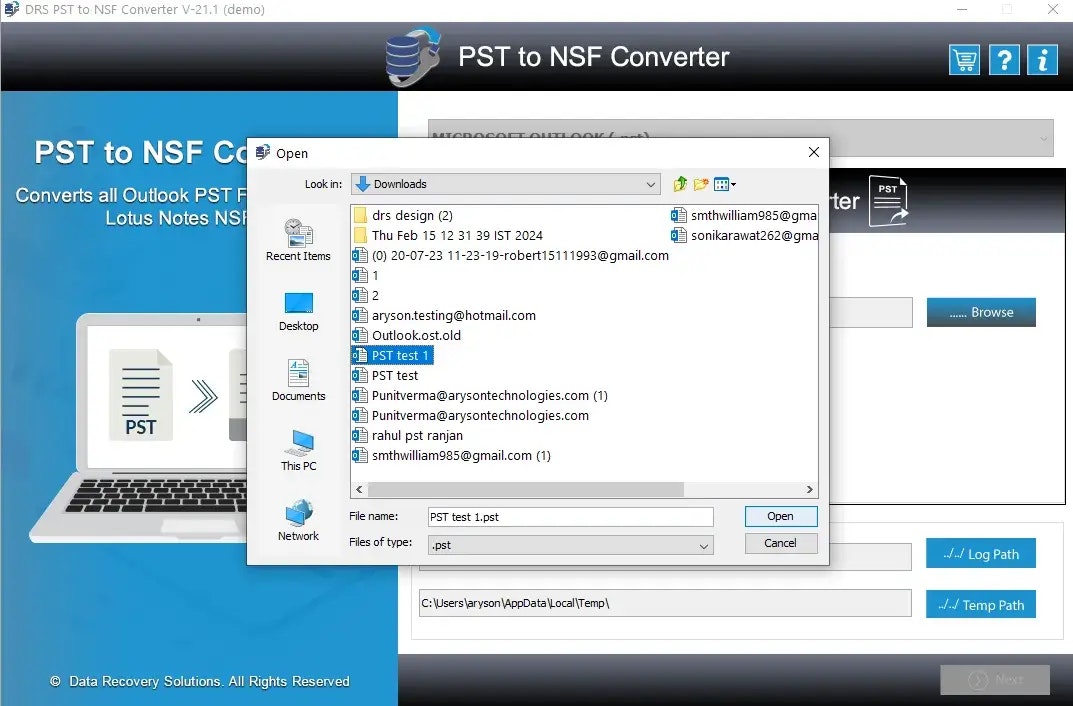Open Network location shortcut
Image resolution: width=1073 pixels, height=706 pixels.
point(298,521)
